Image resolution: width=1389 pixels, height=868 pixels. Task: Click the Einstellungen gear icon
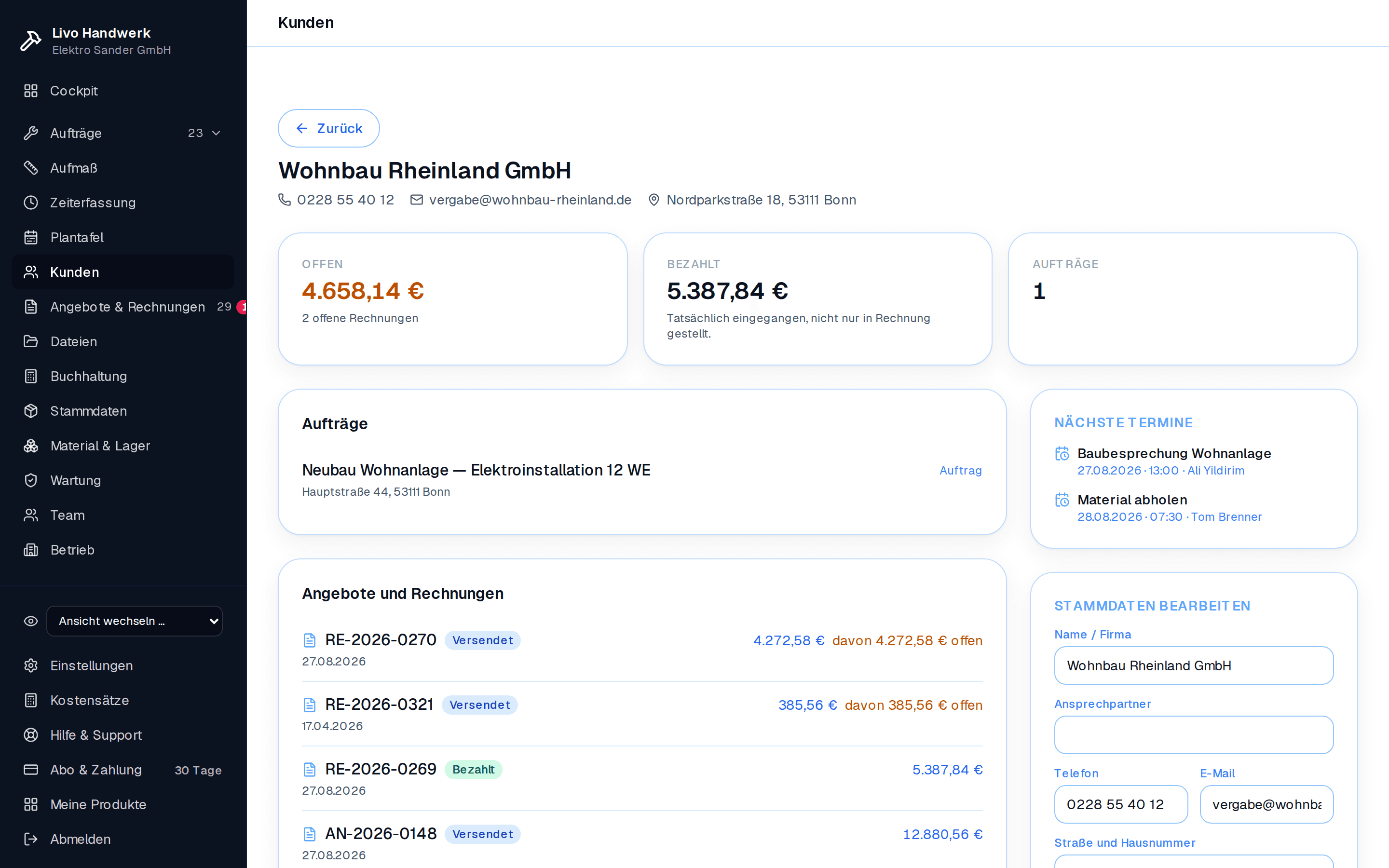pyautogui.click(x=31, y=665)
